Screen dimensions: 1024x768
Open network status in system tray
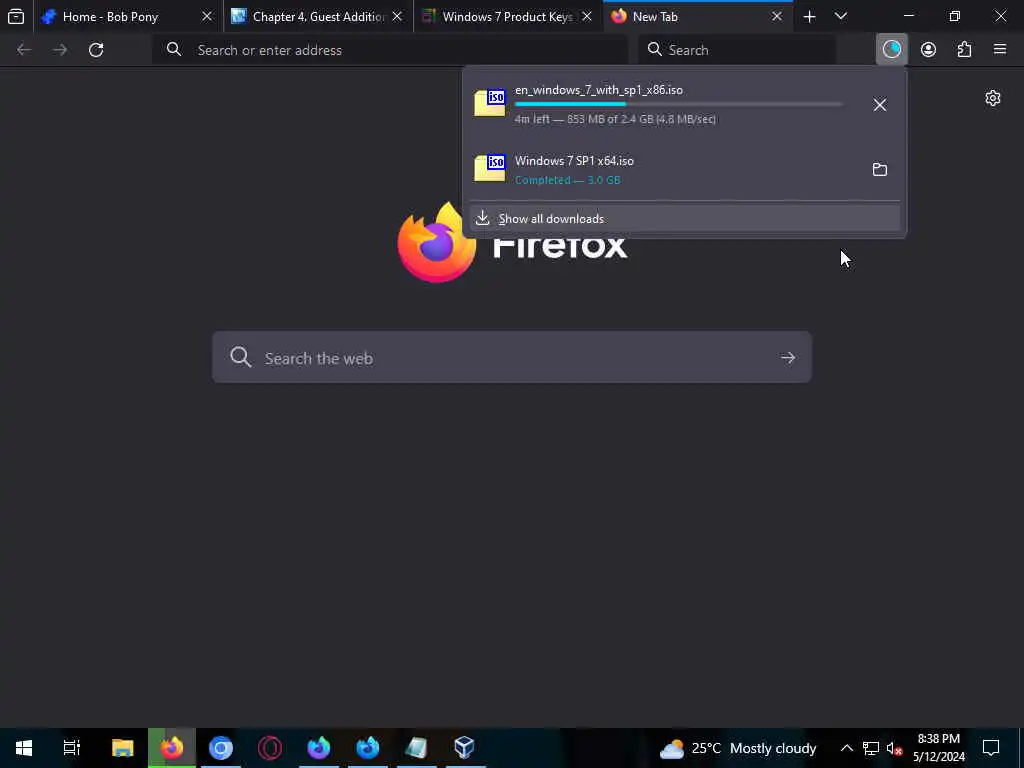coord(871,748)
